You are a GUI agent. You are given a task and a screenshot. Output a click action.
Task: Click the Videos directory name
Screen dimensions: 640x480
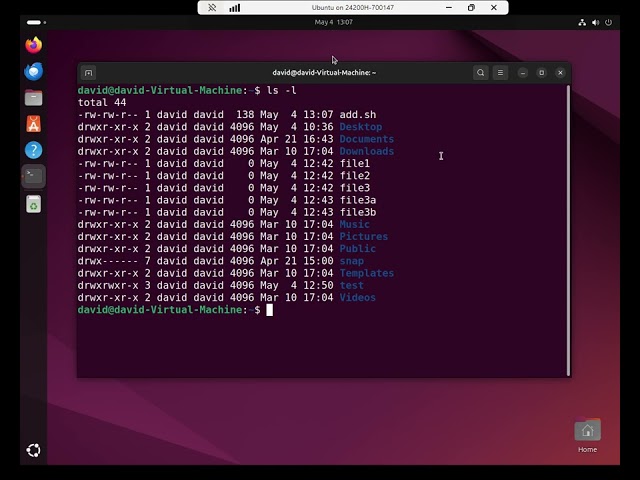pos(358,298)
